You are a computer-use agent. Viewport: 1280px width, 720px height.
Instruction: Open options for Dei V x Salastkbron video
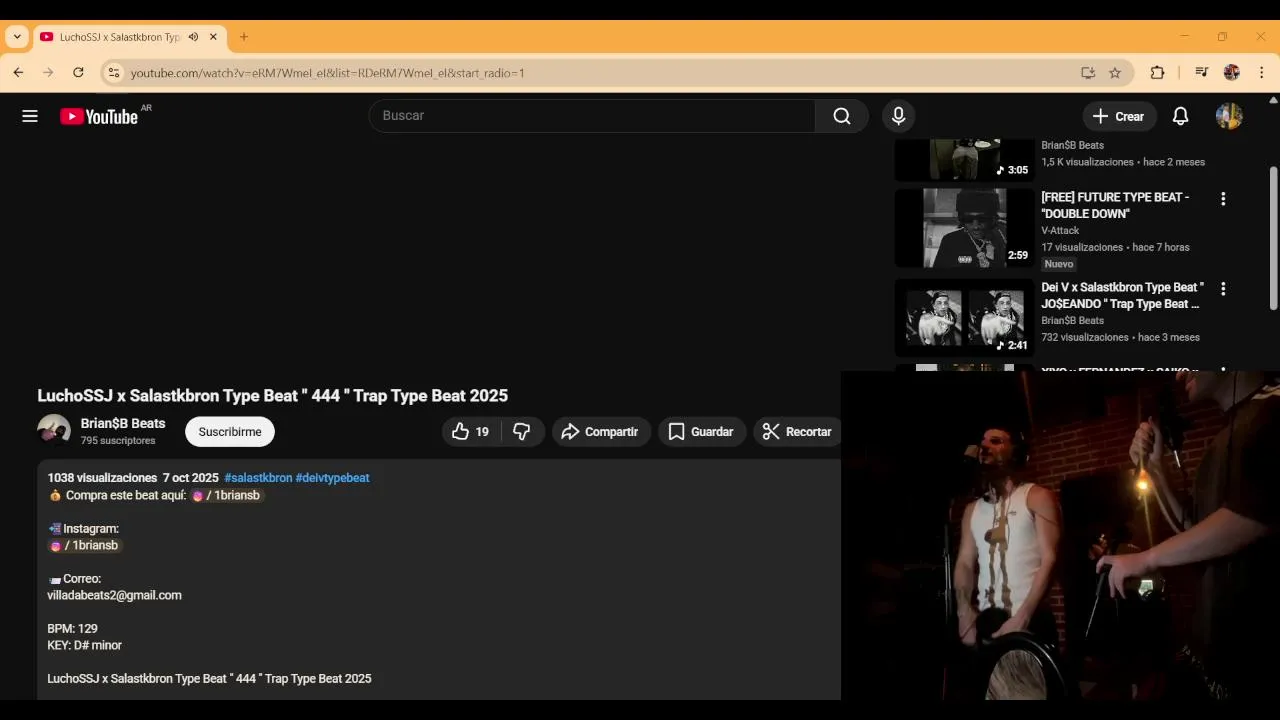(1222, 289)
